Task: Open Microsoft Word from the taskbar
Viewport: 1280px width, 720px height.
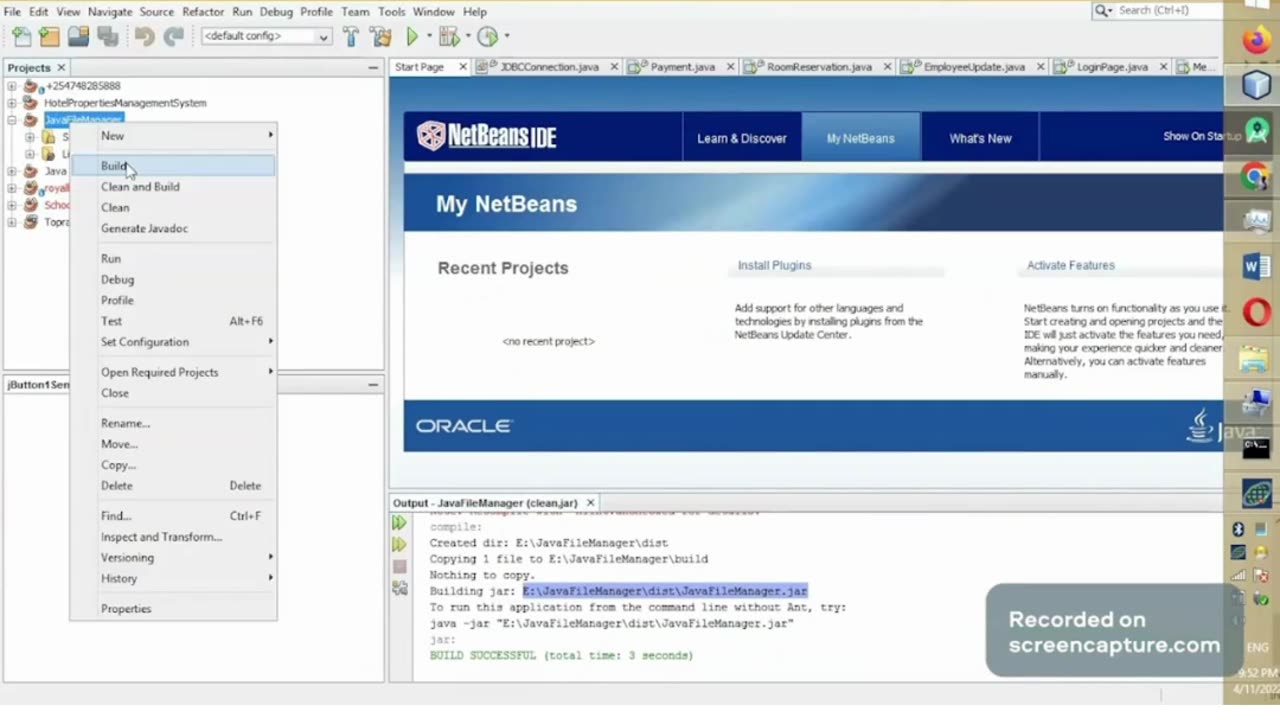Action: [1256, 266]
